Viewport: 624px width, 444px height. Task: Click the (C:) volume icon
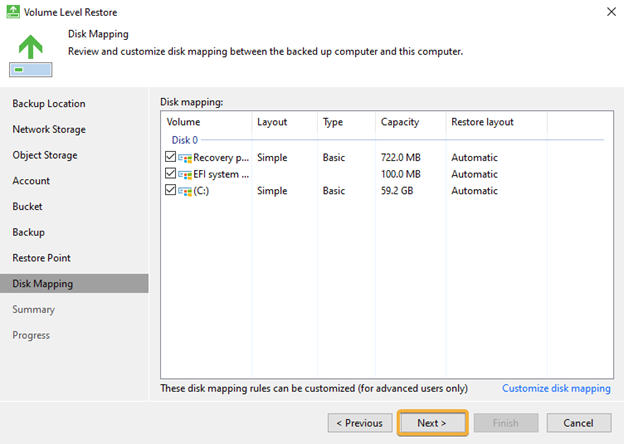click(x=185, y=191)
